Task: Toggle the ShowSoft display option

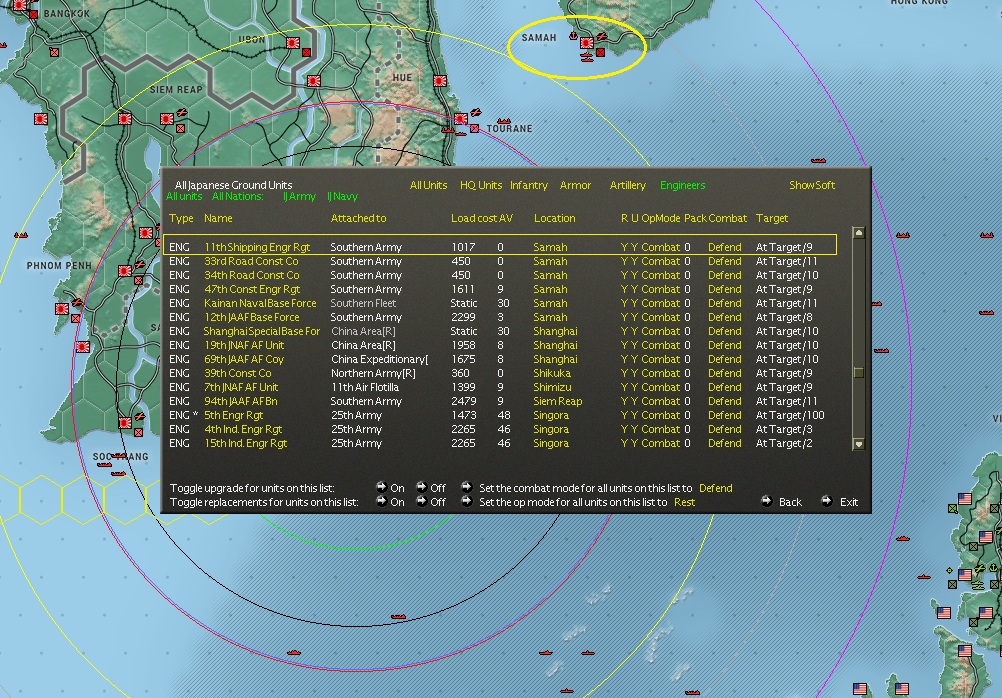Action: pyautogui.click(x=812, y=185)
